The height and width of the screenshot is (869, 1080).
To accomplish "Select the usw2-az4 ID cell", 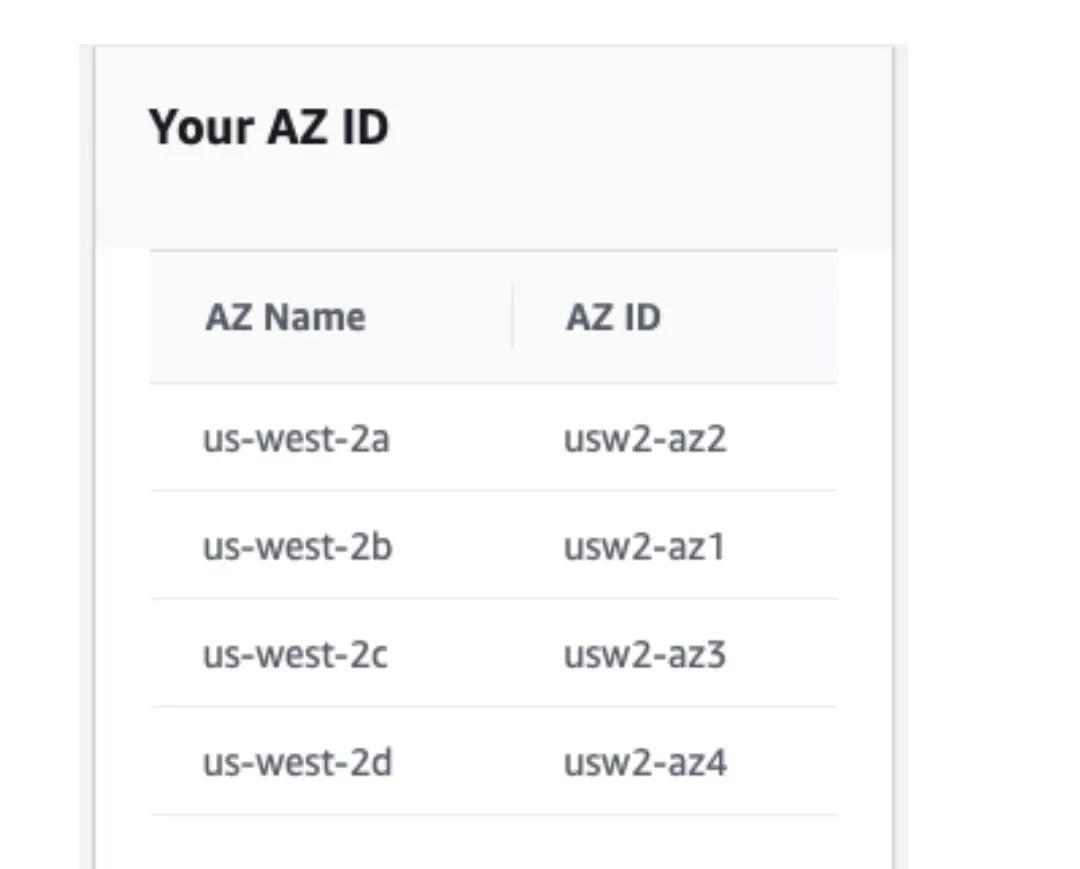I will click(x=645, y=763).
